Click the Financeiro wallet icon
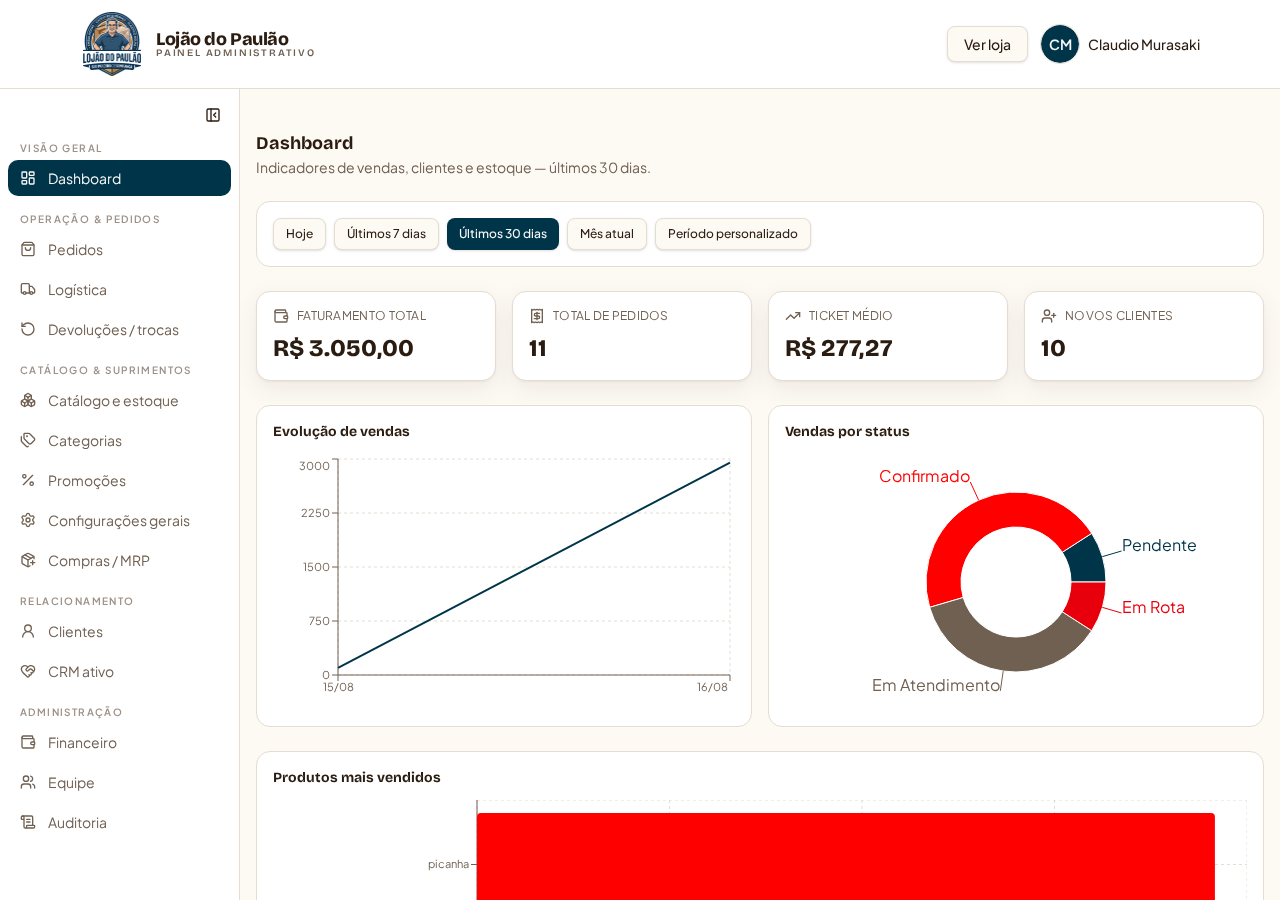The height and width of the screenshot is (900, 1280). tap(28, 742)
